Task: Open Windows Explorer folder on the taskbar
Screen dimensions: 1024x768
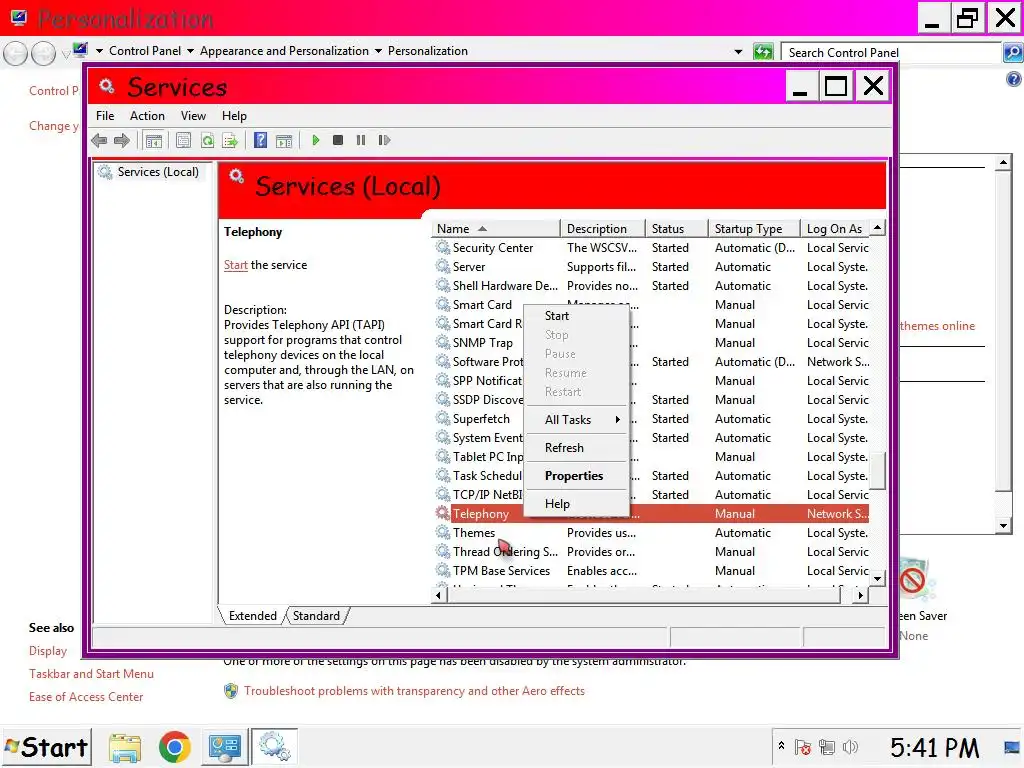Action: (125, 748)
